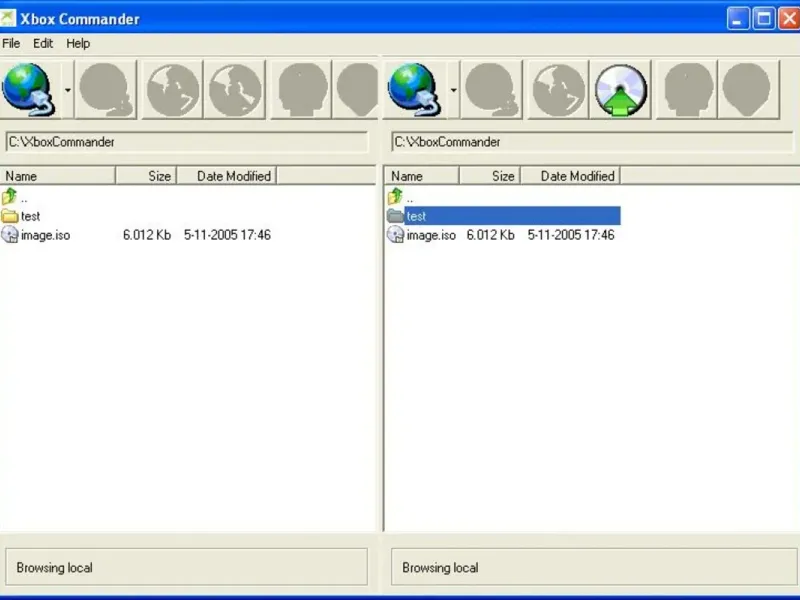Select the test folder in left pane

(20, 216)
